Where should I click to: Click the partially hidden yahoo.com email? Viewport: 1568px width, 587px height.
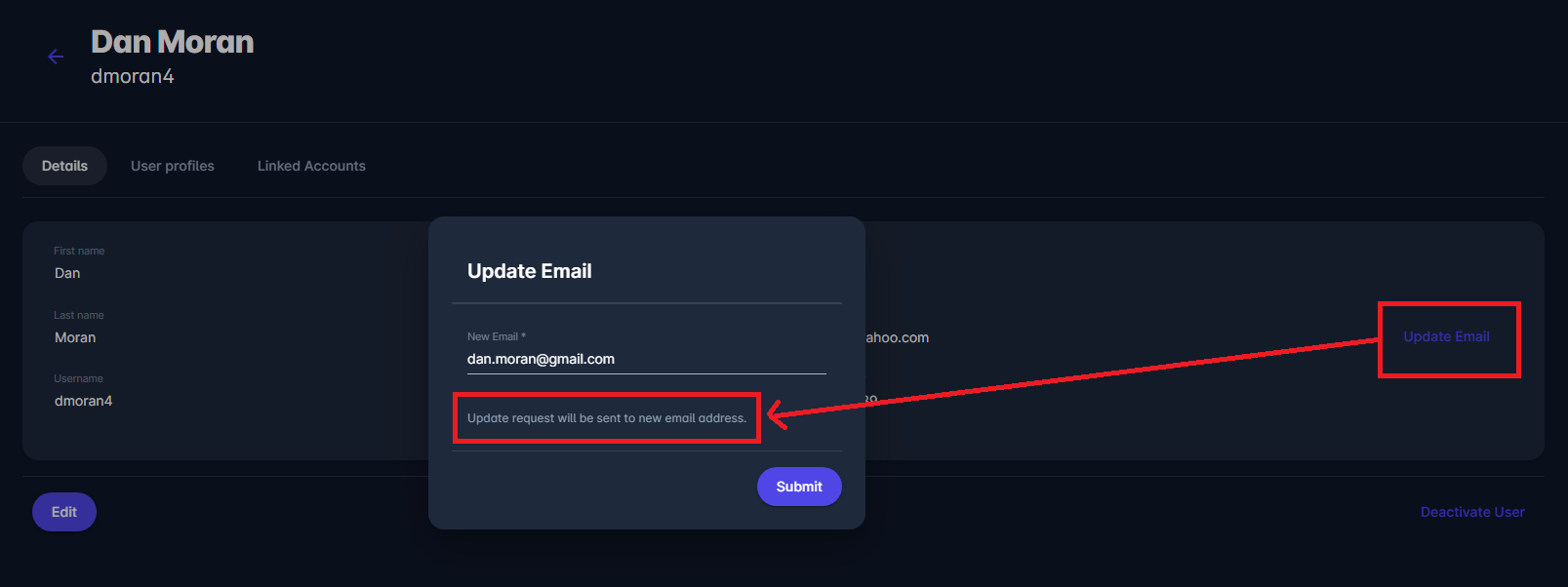pyautogui.click(x=898, y=337)
